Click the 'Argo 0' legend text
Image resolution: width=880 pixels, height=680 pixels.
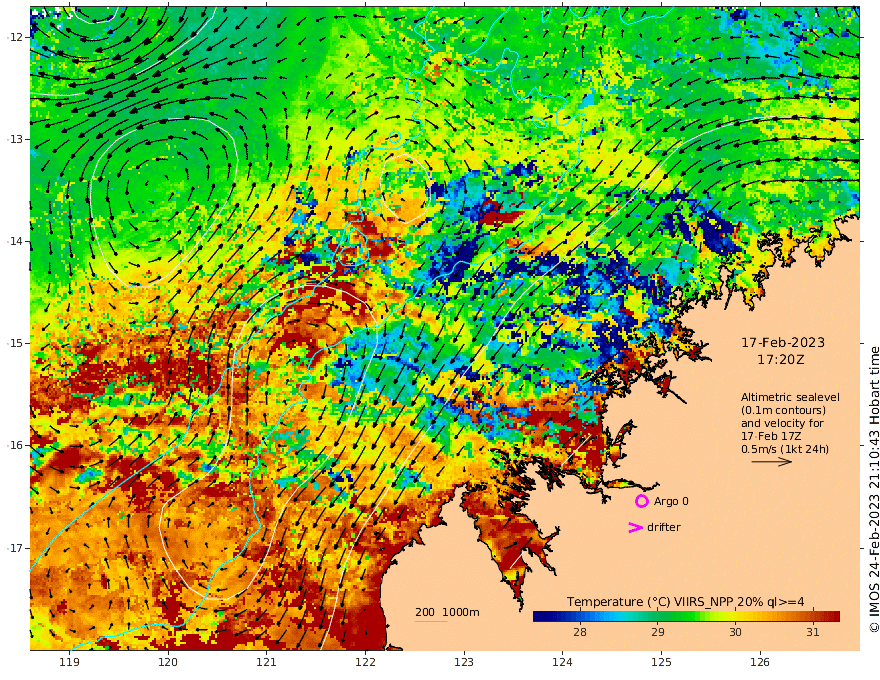pyautogui.click(x=671, y=501)
